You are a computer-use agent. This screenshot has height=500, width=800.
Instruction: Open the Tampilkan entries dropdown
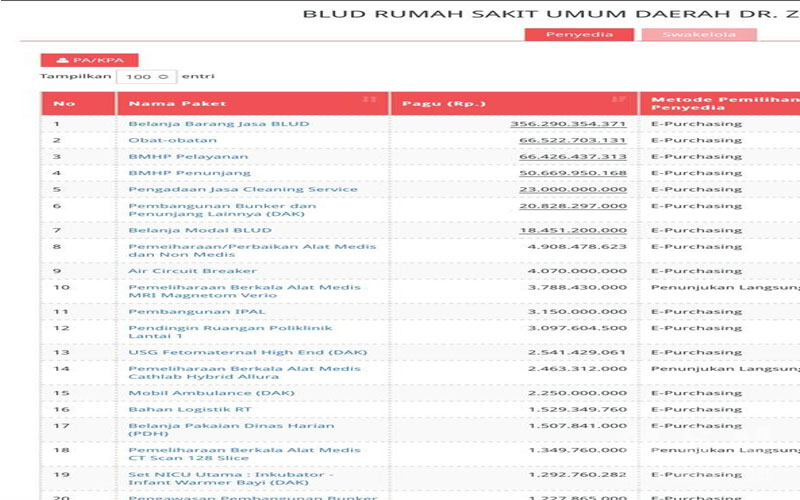point(146,77)
